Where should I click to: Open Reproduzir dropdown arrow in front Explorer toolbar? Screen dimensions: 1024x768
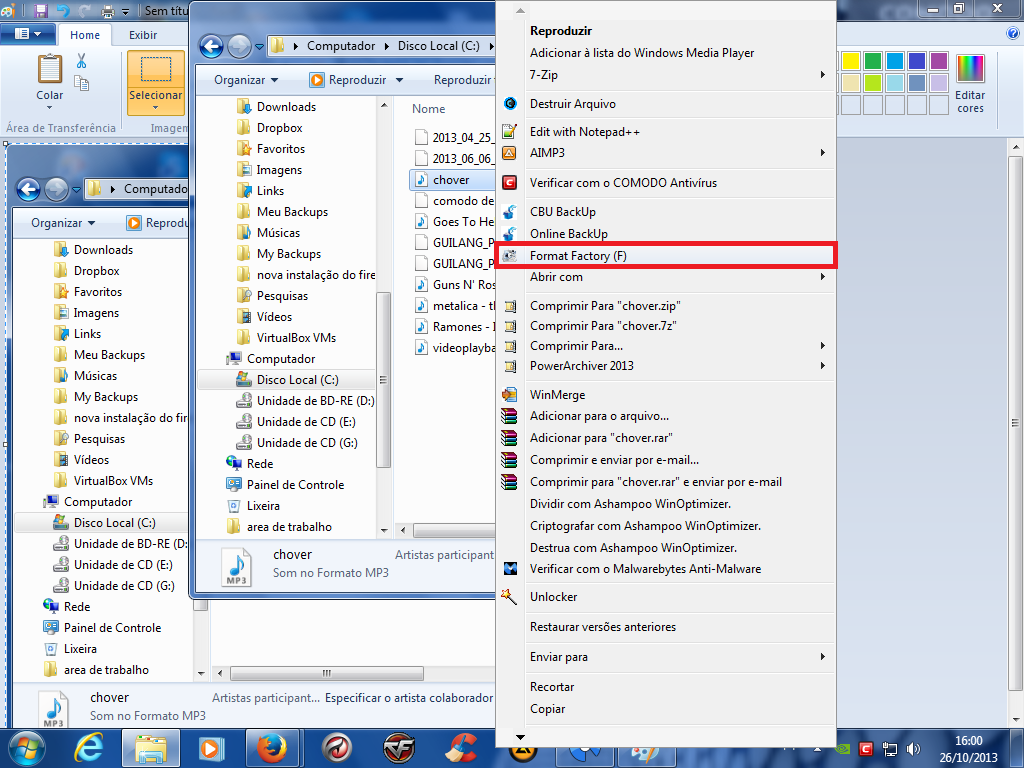[399, 80]
